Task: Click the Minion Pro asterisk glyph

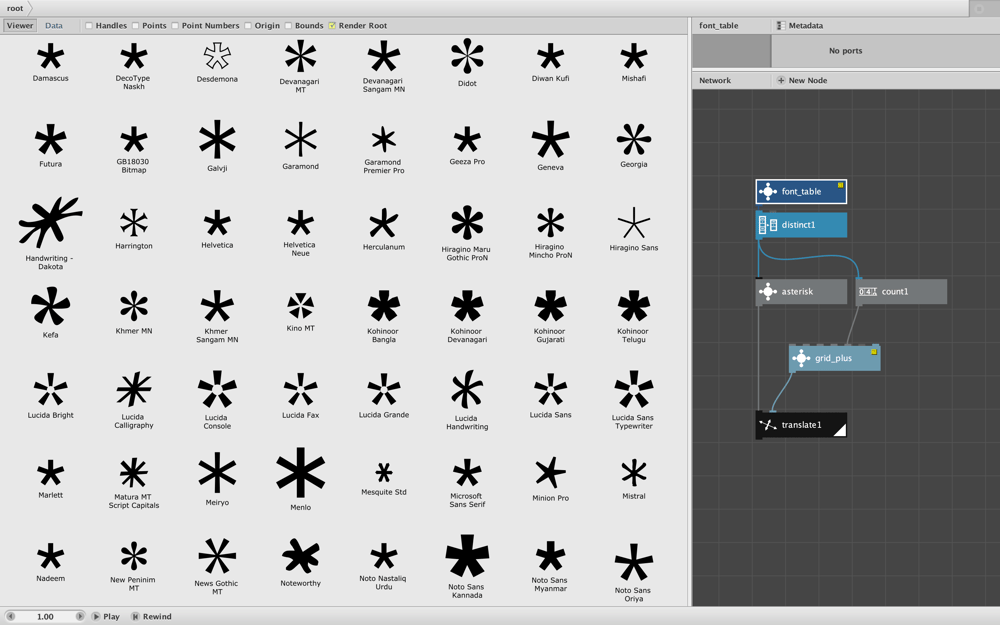Action: pyautogui.click(x=550, y=473)
